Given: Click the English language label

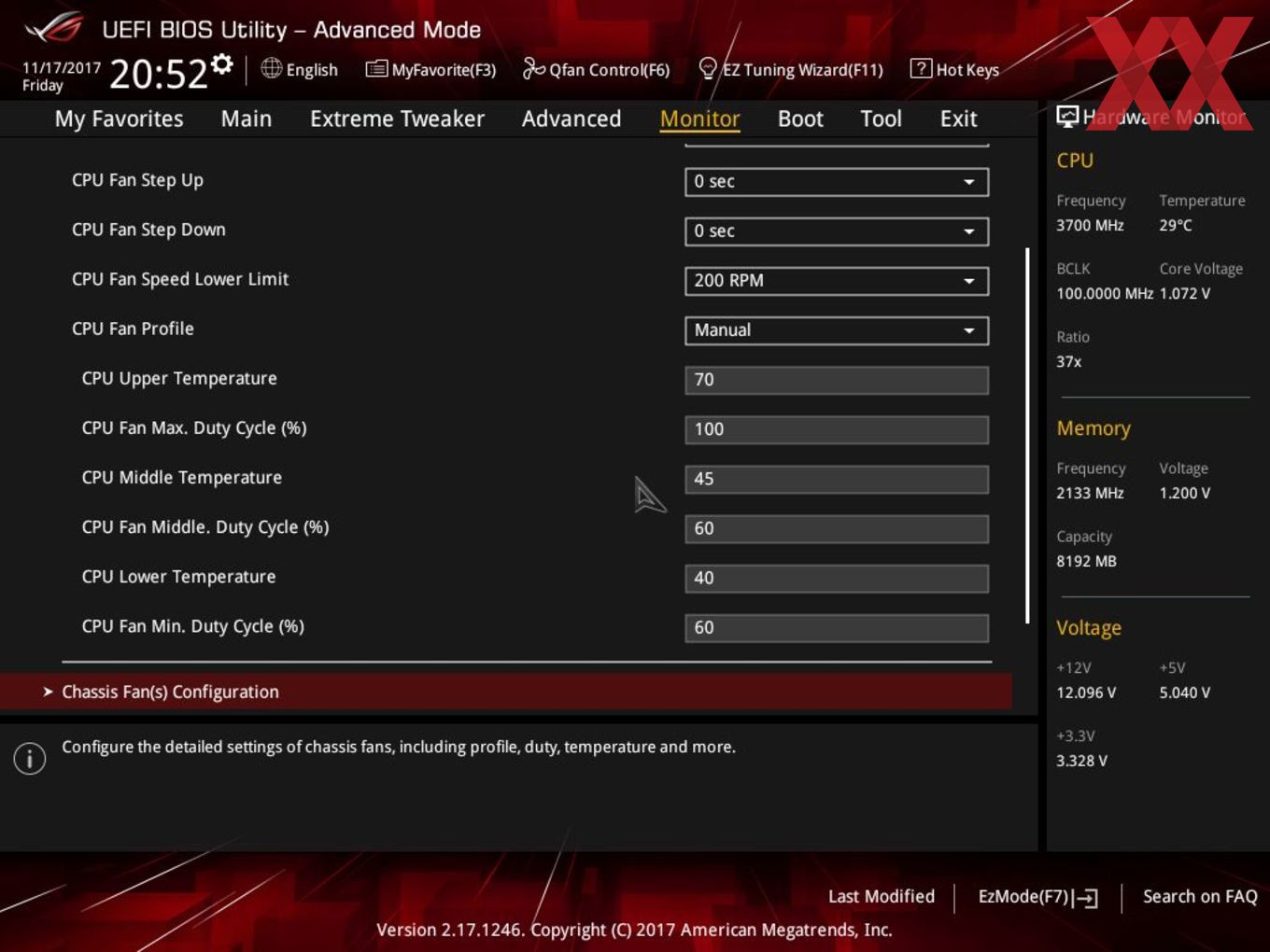Looking at the screenshot, I should point(312,70).
